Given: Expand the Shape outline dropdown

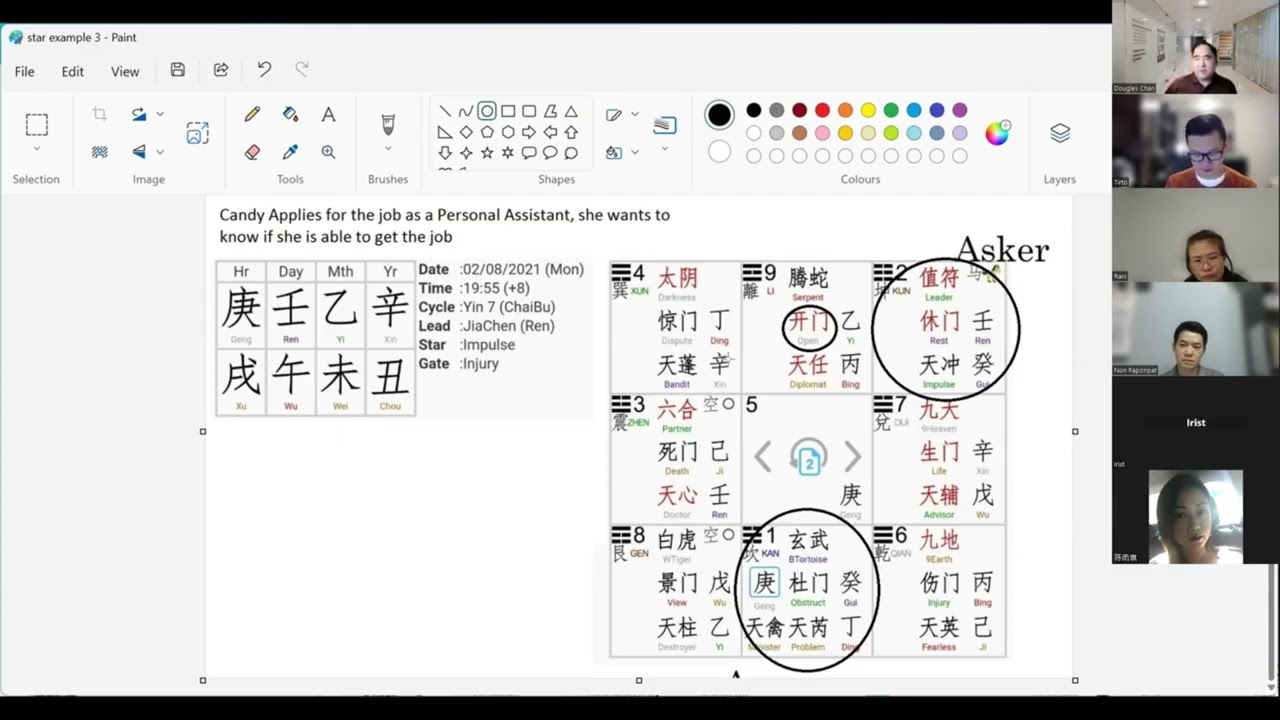Looking at the screenshot, I should coord(635,114).
